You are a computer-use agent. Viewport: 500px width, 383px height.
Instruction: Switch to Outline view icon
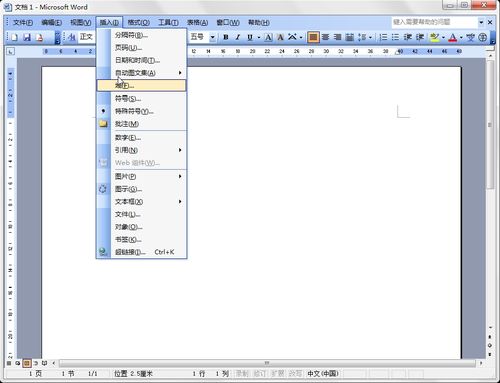click(35, 363)
